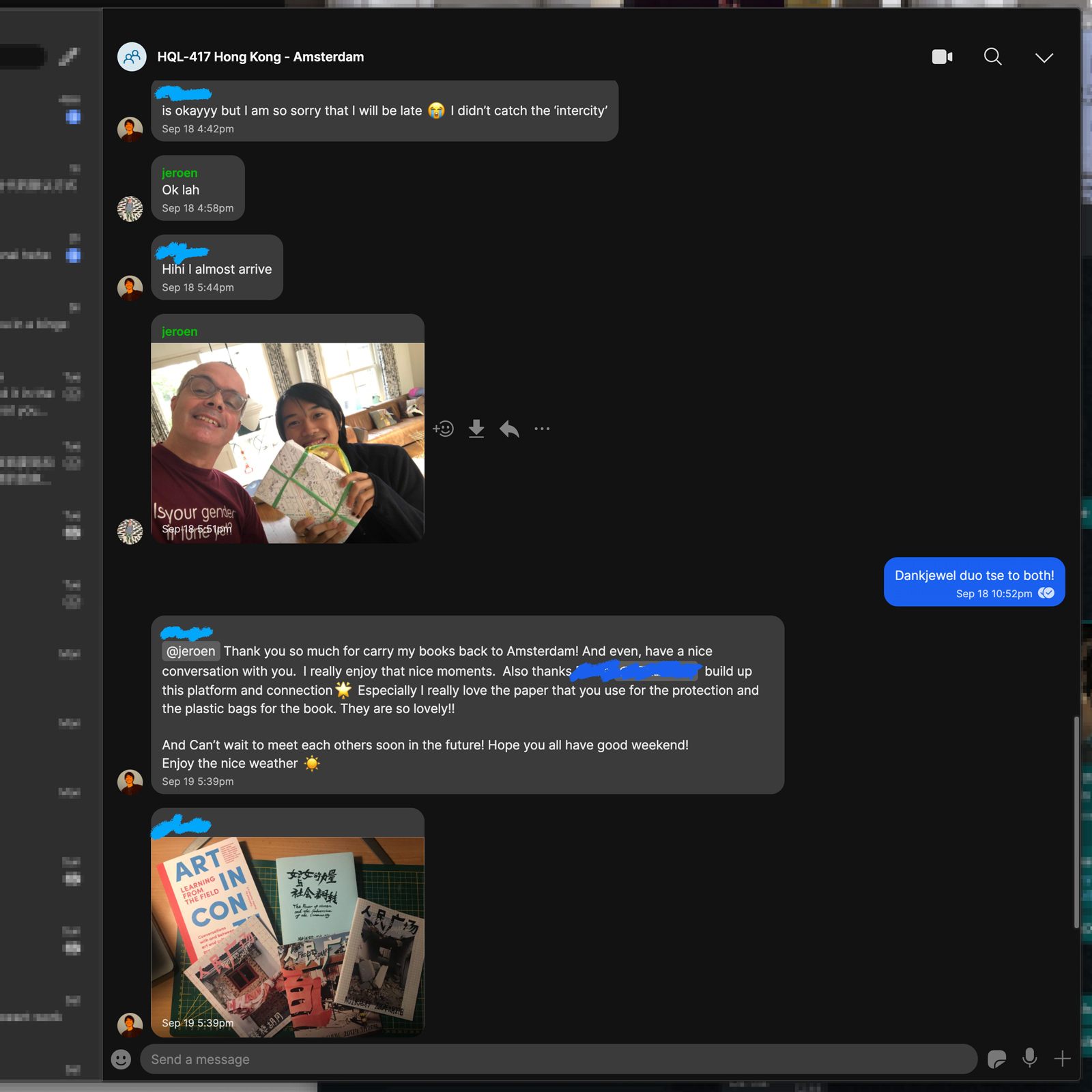Image resolution: width=1092 pixels, height=1092 pixels.
Task: Click the @jeroen mention in the message
Action: tap(191, 651)
